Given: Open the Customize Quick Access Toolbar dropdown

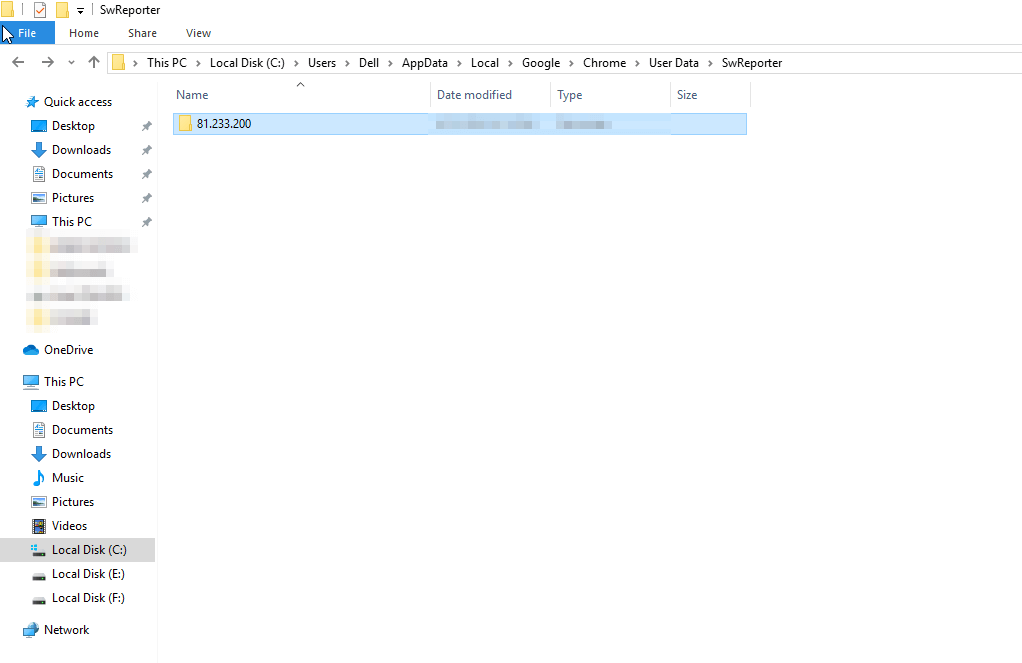Looking at the screenshot, I should tap(80, 9).
